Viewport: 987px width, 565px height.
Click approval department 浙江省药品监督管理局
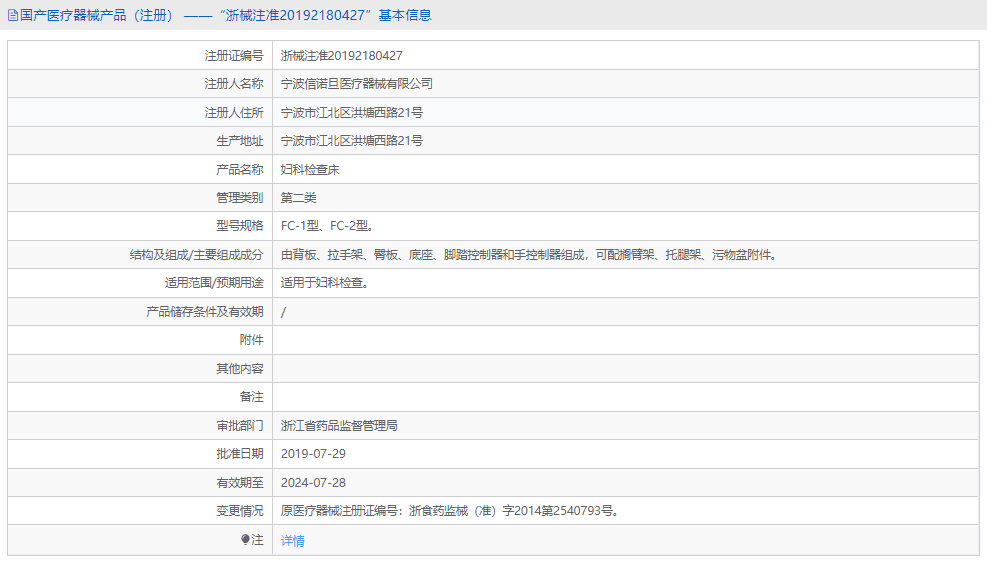[x=339, y=425]
